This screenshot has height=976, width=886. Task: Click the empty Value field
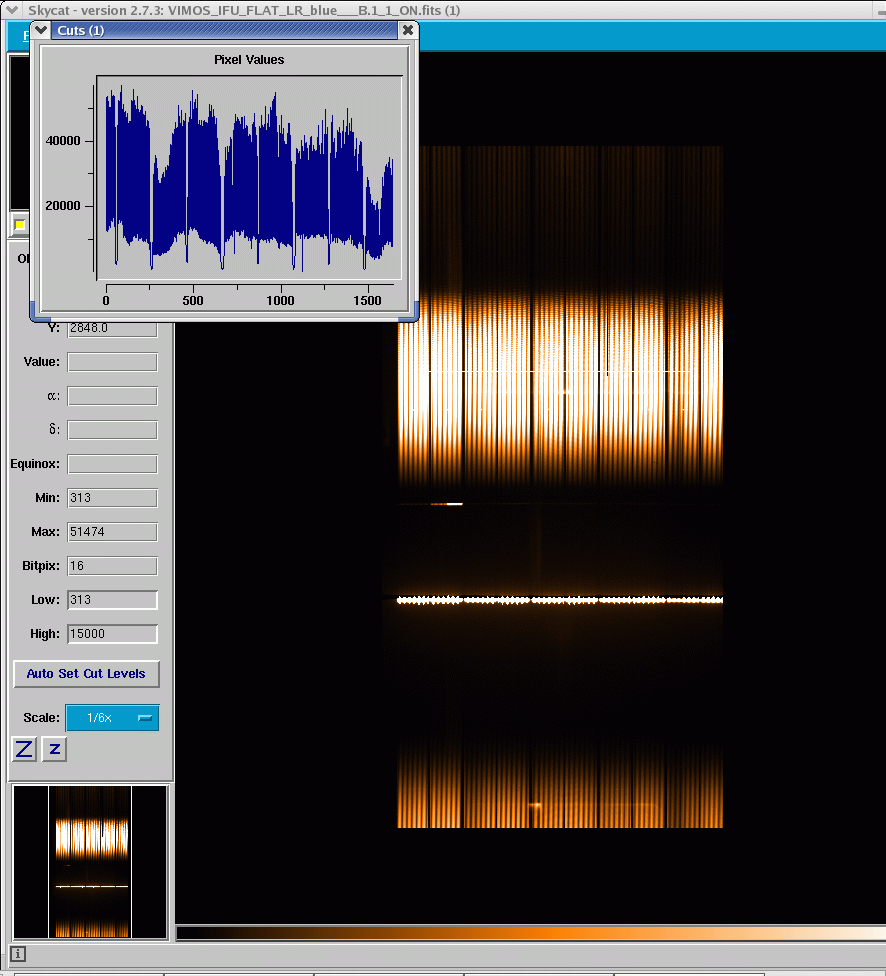click(x=112, y=362)
